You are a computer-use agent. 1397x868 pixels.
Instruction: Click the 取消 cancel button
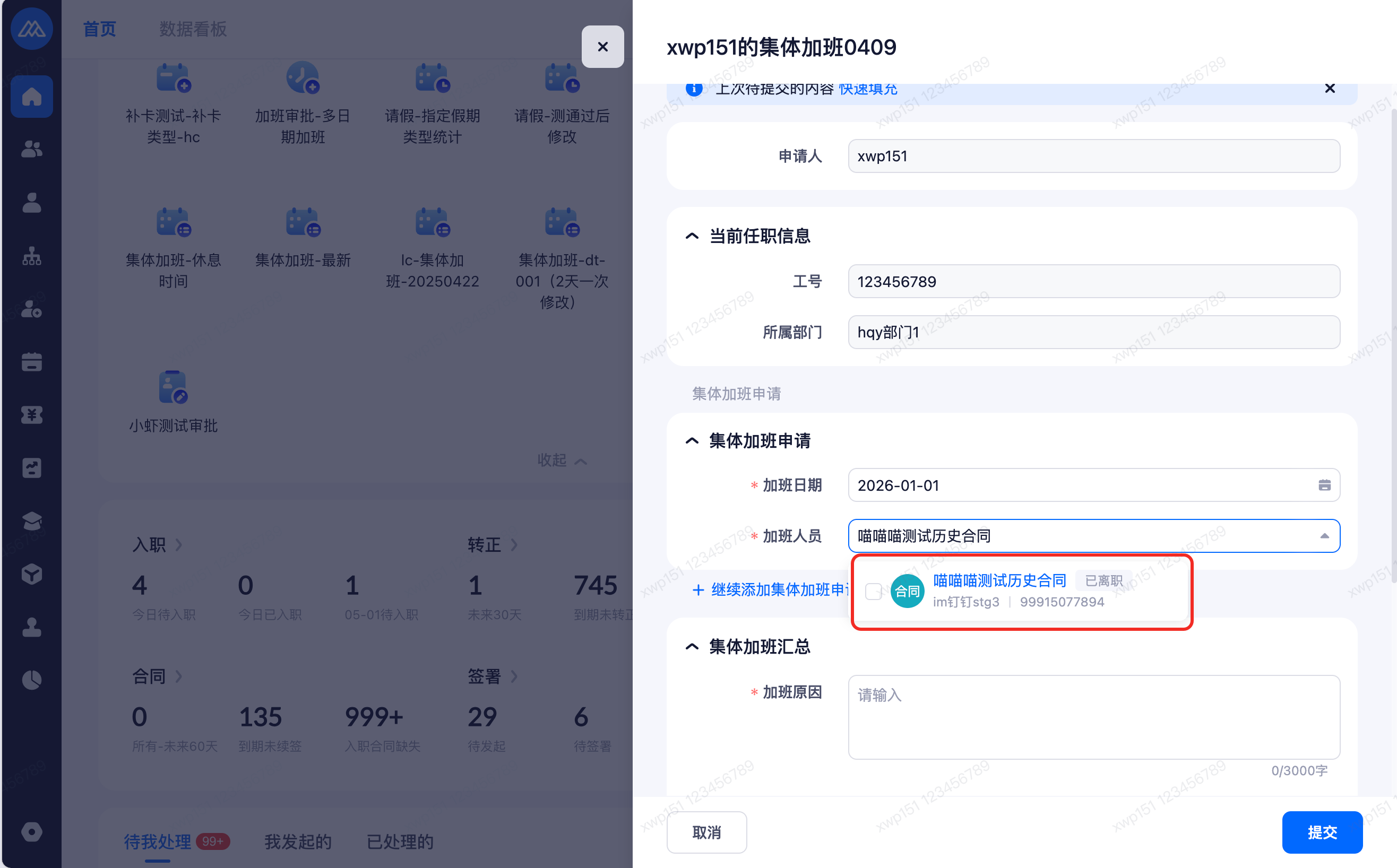706,832
